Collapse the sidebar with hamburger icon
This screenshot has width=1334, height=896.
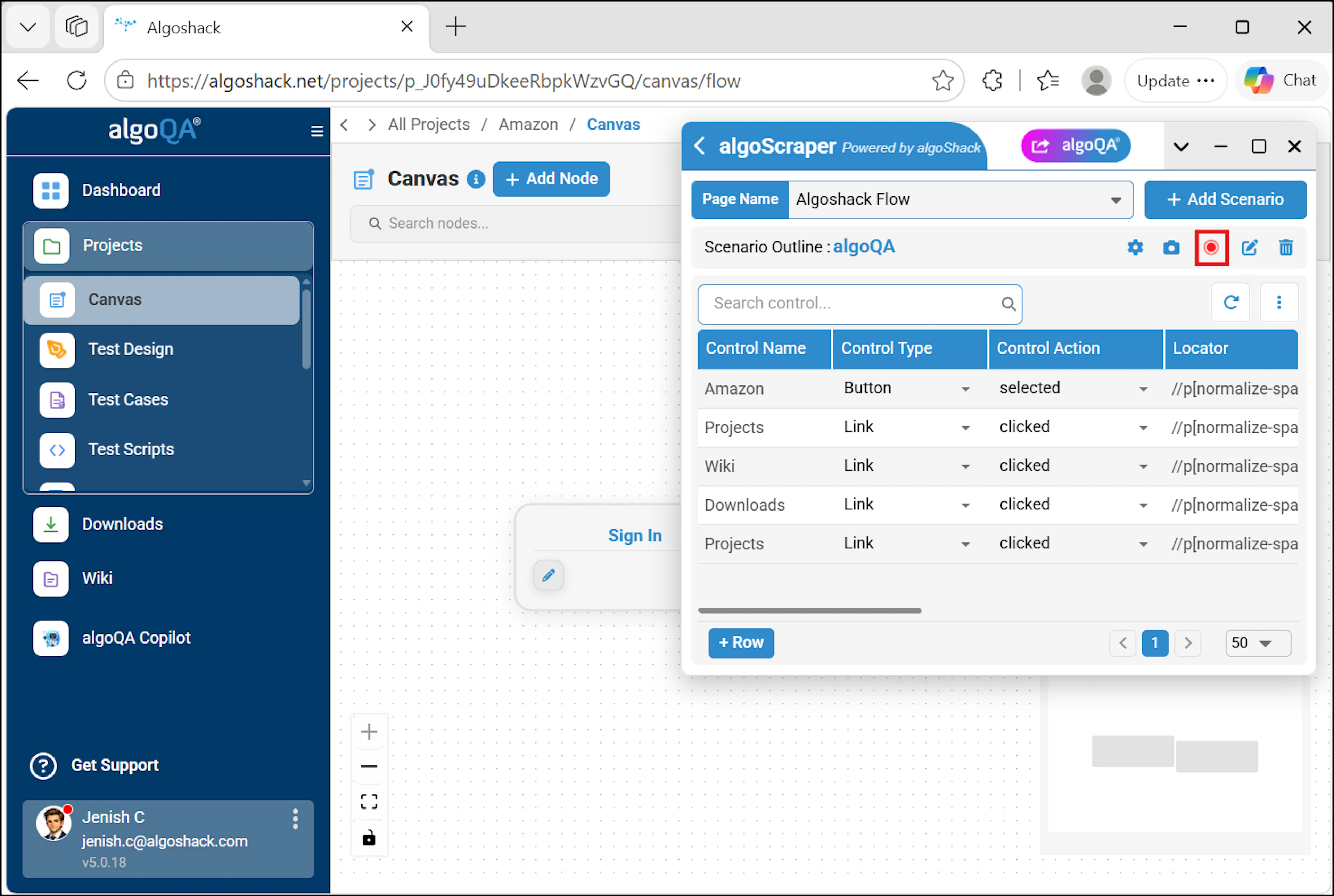[316, 131]
